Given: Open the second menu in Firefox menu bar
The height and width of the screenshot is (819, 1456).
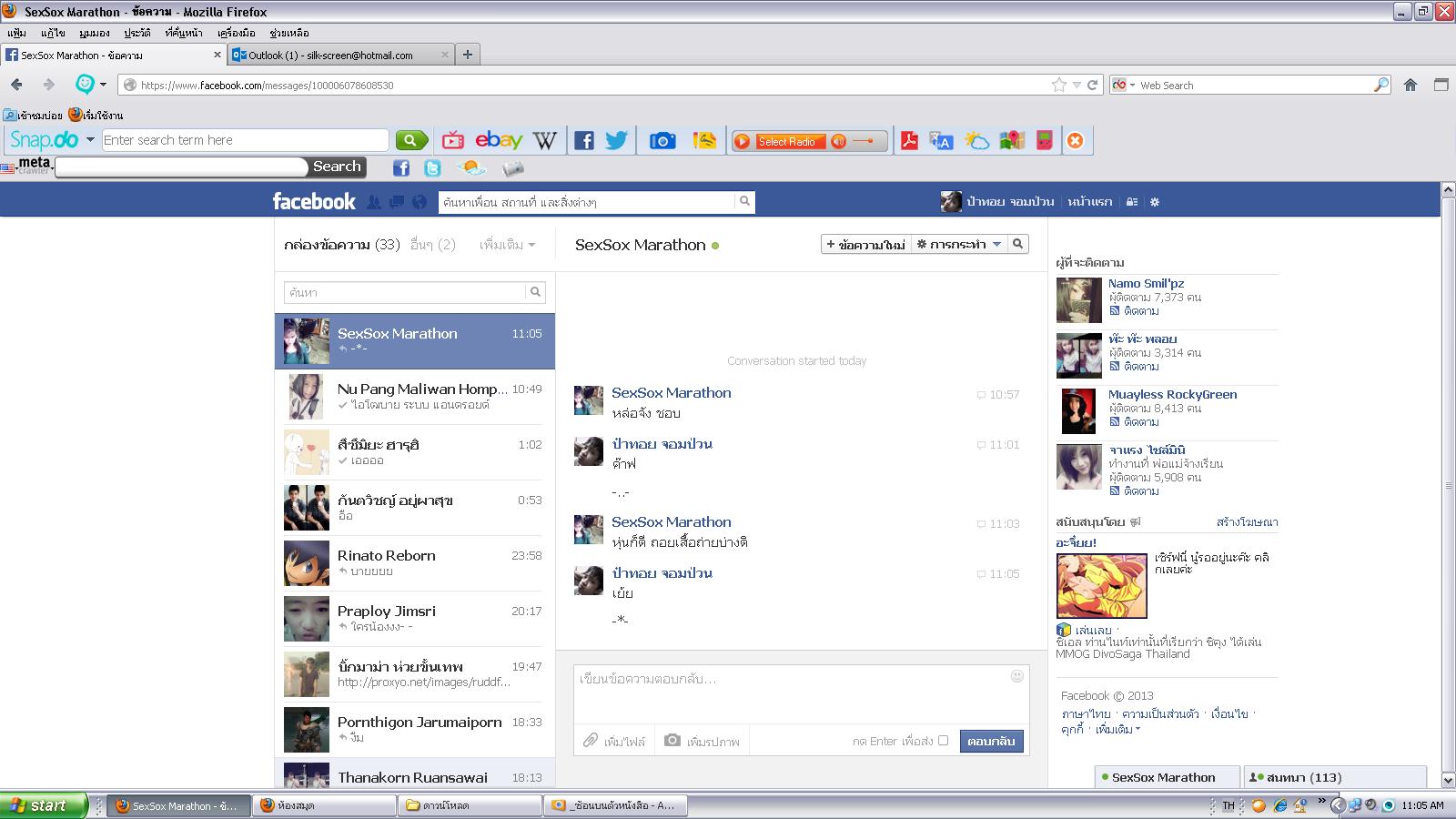Looking at the screenshot, I should pos(53,33).
